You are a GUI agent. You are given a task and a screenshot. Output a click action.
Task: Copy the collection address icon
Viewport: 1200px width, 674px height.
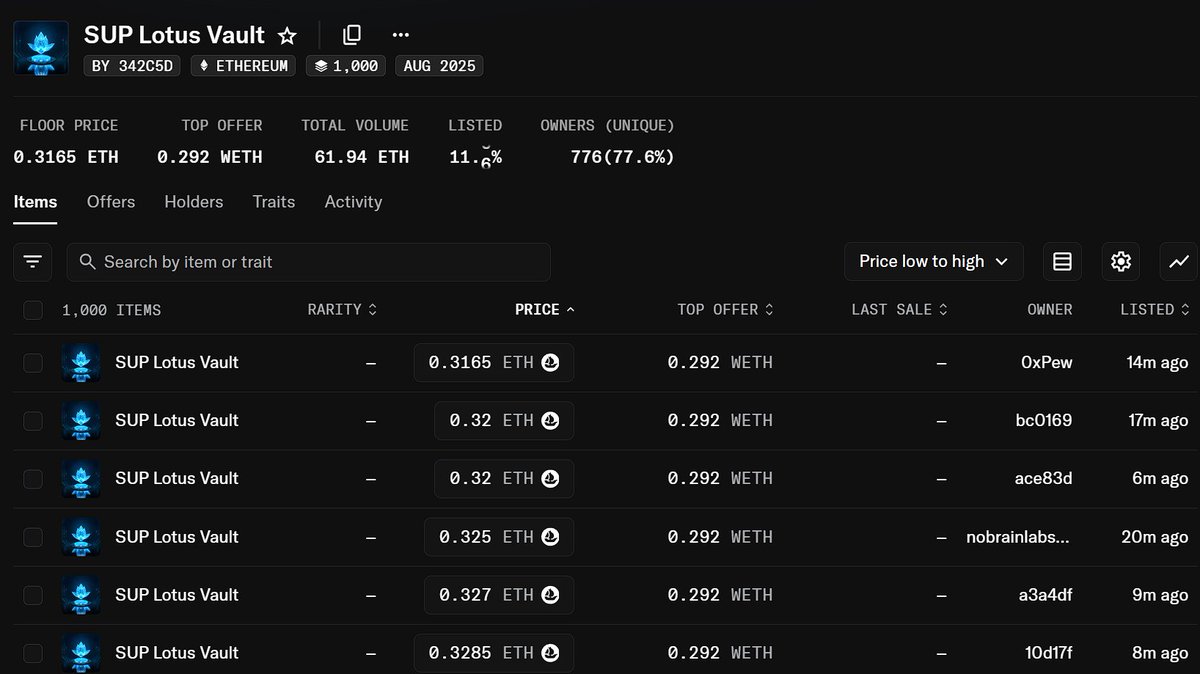351,34
